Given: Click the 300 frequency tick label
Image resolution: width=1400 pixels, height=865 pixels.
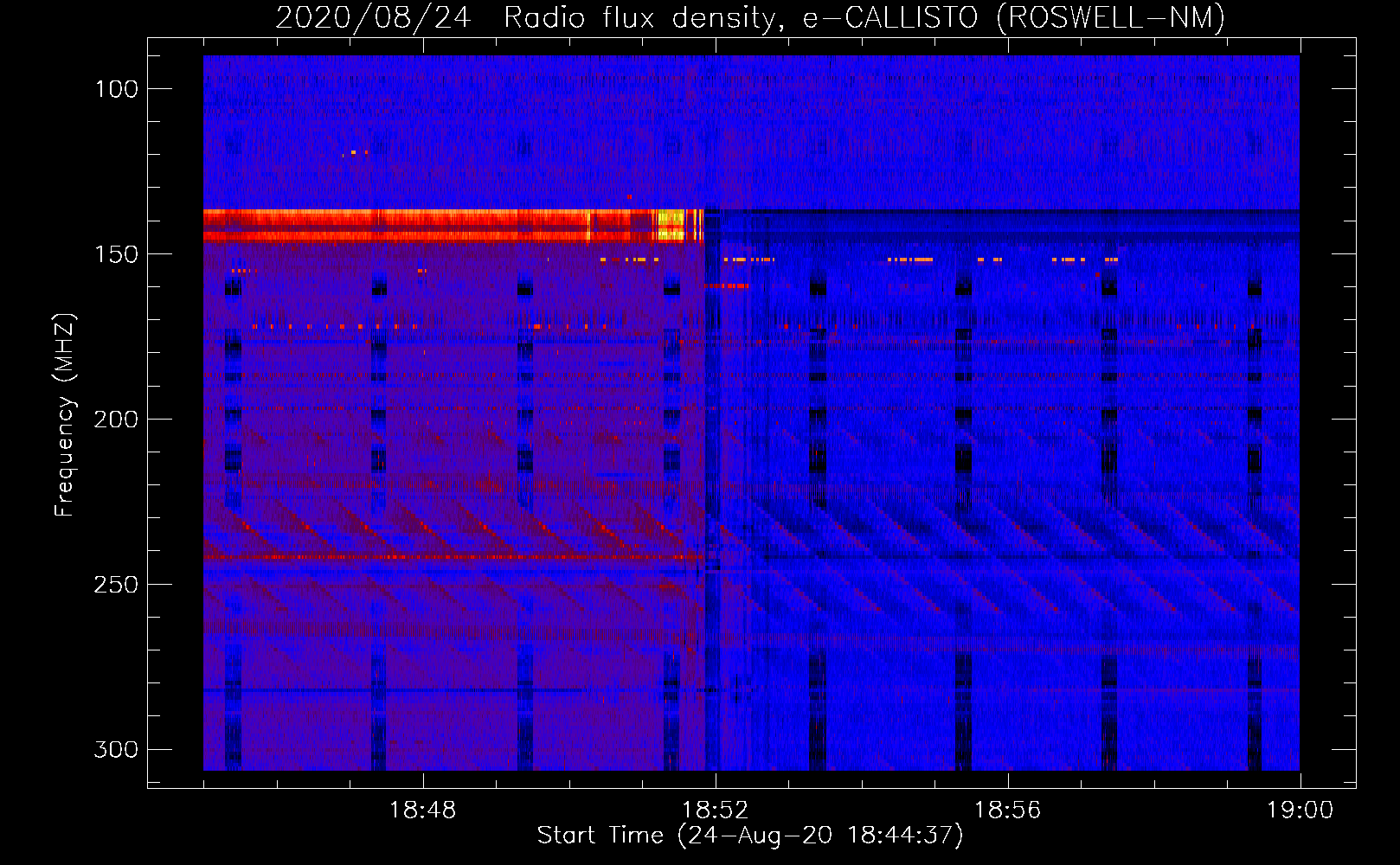Looking at the screenshot, I should 116,749.
